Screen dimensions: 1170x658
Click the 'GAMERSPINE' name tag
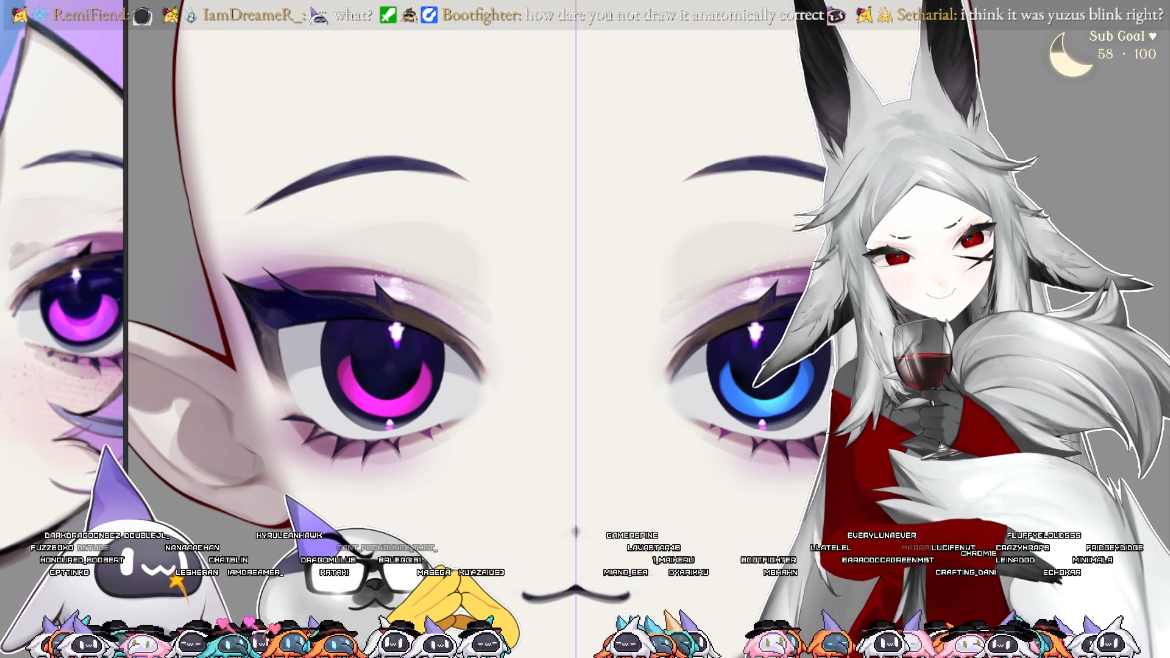[632, 536]
